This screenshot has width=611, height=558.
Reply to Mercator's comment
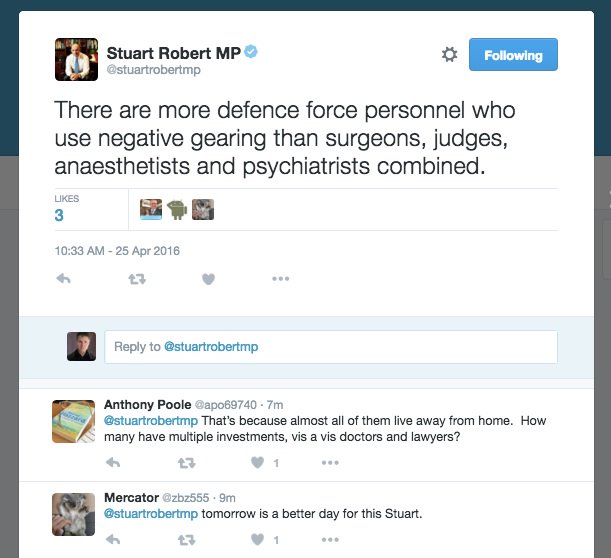pyautogui.click(x=113, y=540)
